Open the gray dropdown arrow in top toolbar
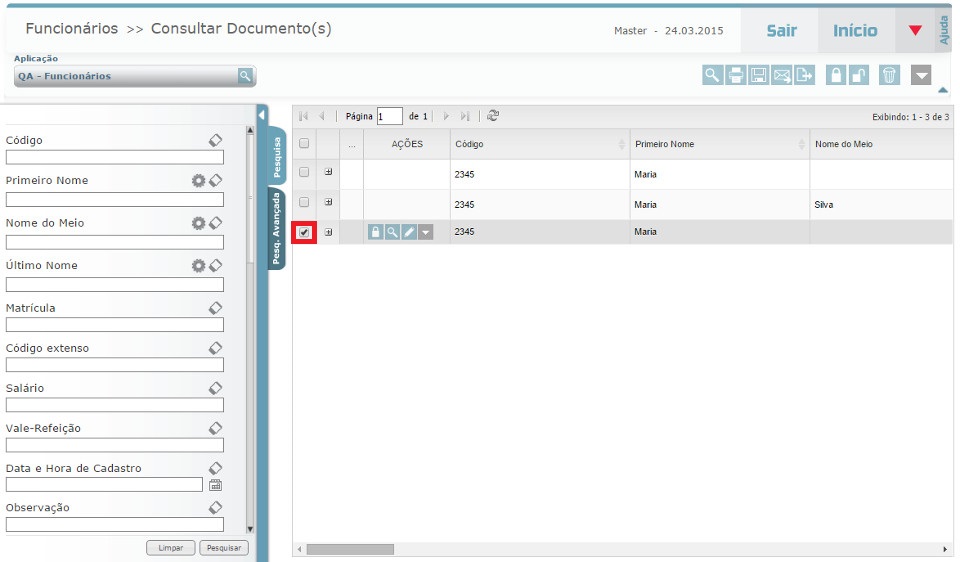 (x=921, y=75)
